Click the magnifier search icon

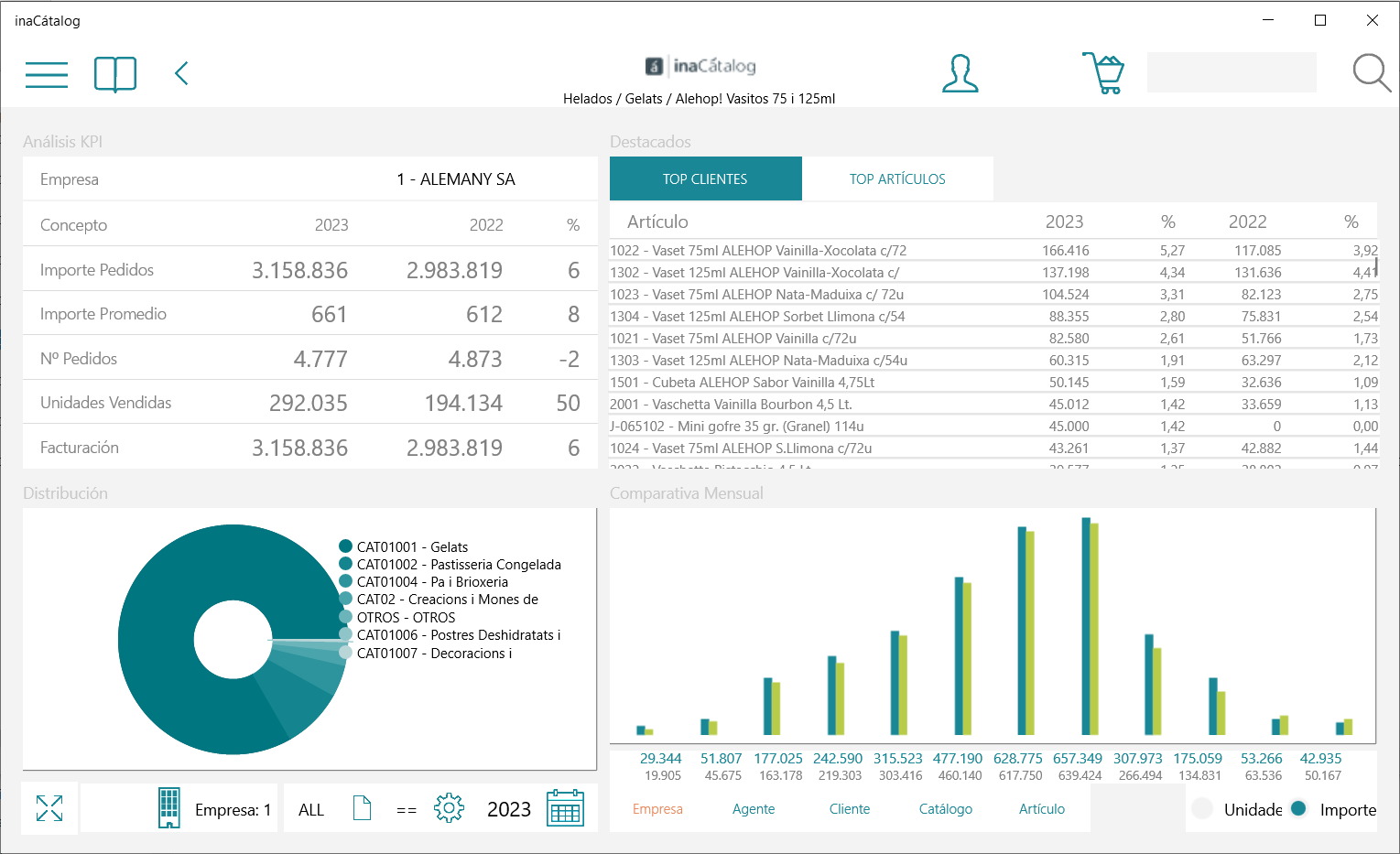[1372, 73]
